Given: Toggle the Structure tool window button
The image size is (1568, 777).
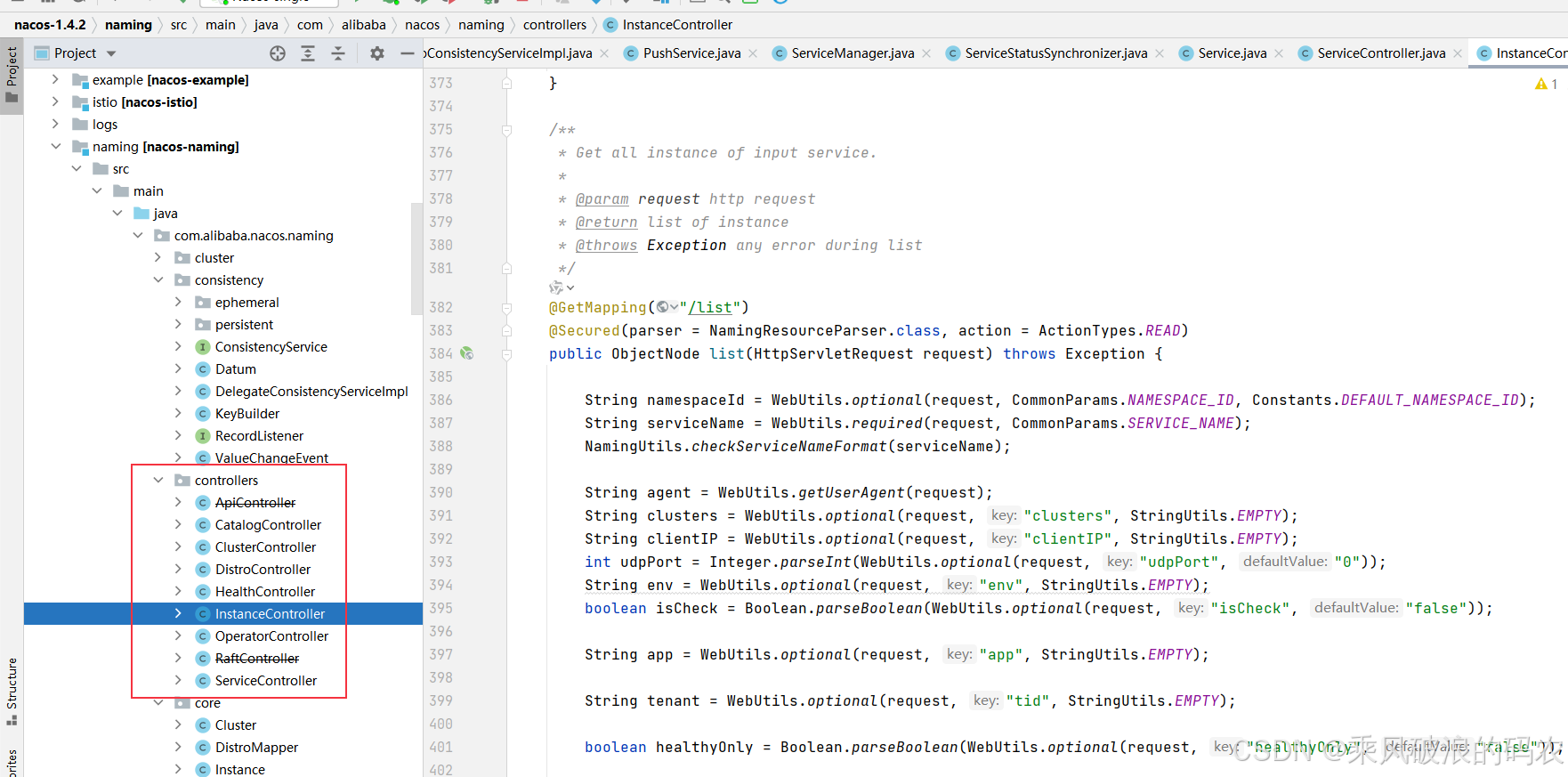Looking at the screenshot, I should coord(12,692).
